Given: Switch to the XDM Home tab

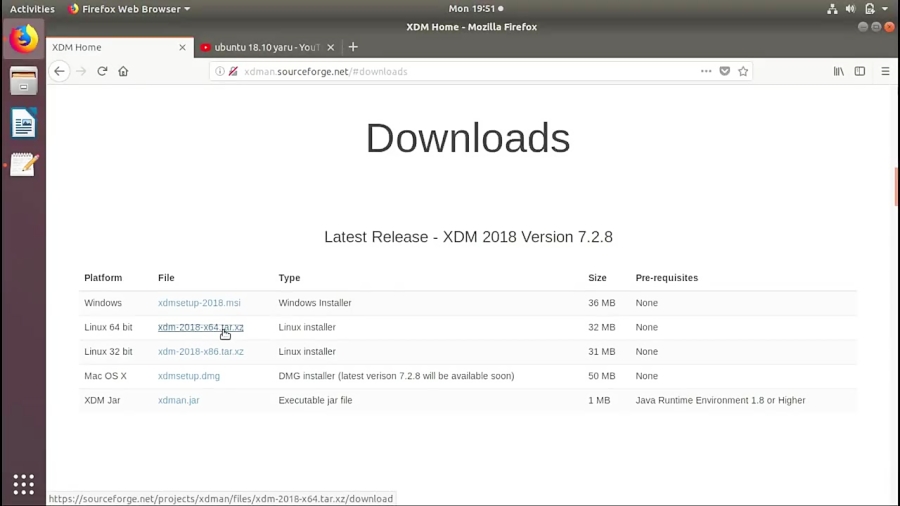Looking at the screenshot, I should [119, 47].
